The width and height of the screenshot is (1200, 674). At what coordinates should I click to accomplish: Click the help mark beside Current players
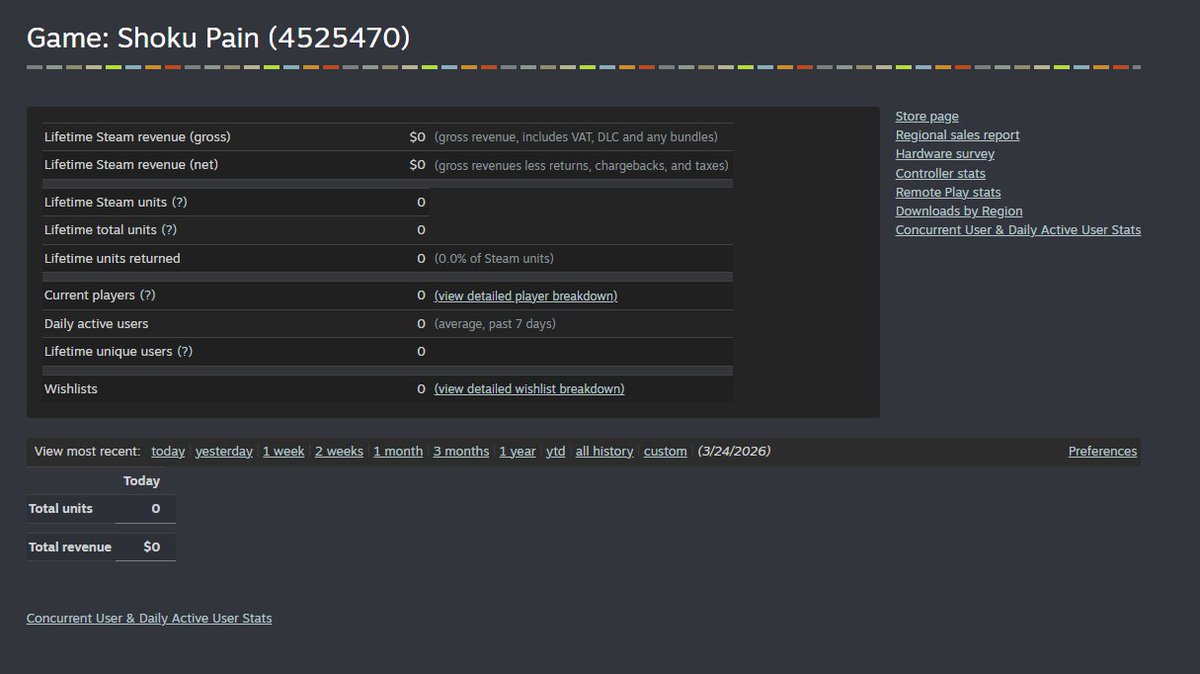147,296
